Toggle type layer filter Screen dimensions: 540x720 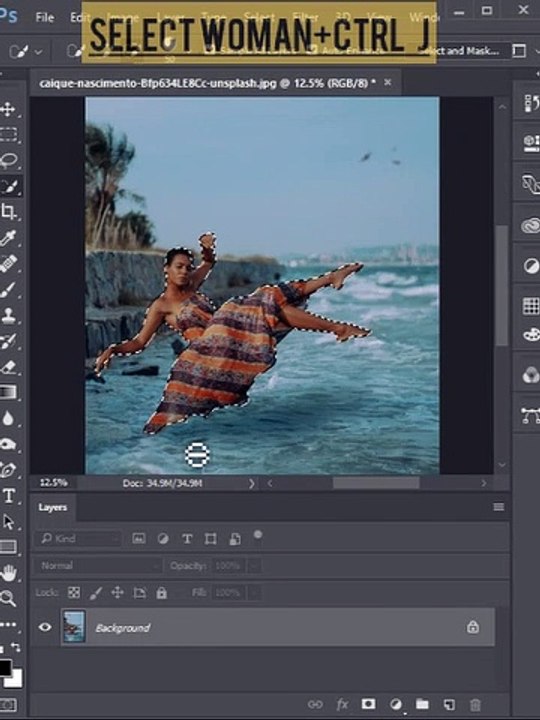tap(187, 539)
